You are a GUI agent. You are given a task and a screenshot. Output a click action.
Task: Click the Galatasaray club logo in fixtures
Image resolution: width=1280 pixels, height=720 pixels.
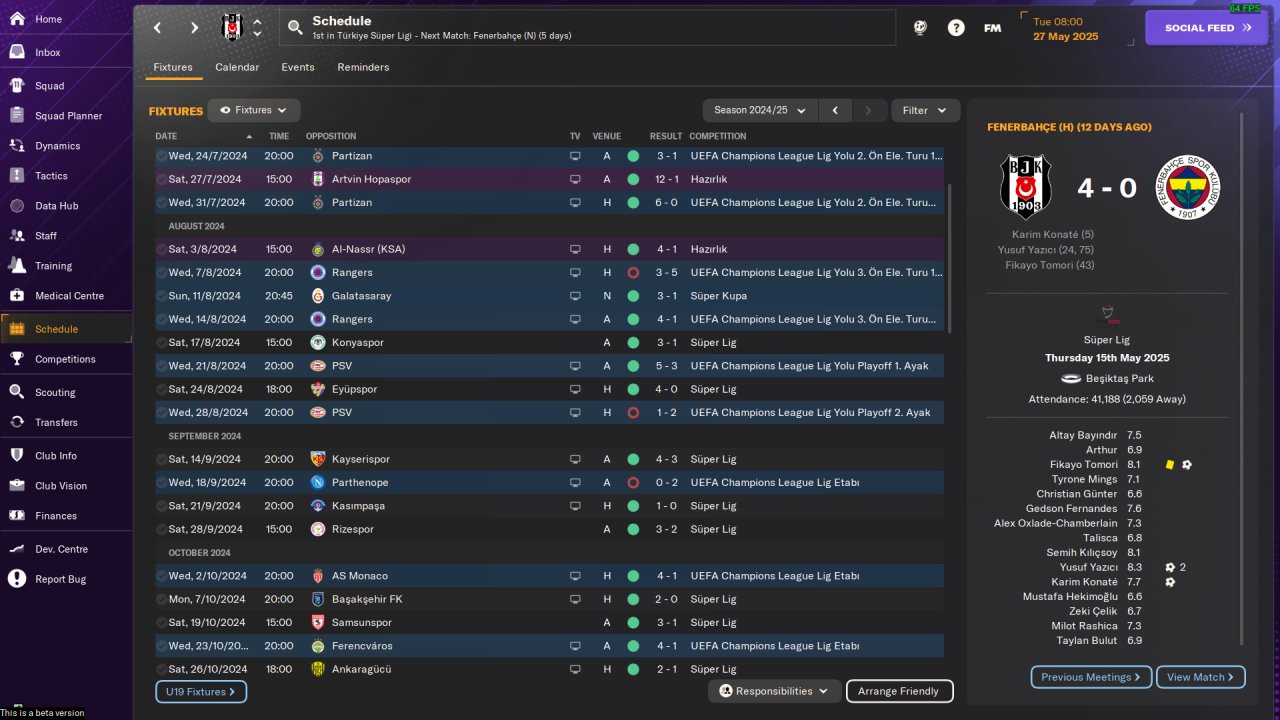(x=318, y=296)
